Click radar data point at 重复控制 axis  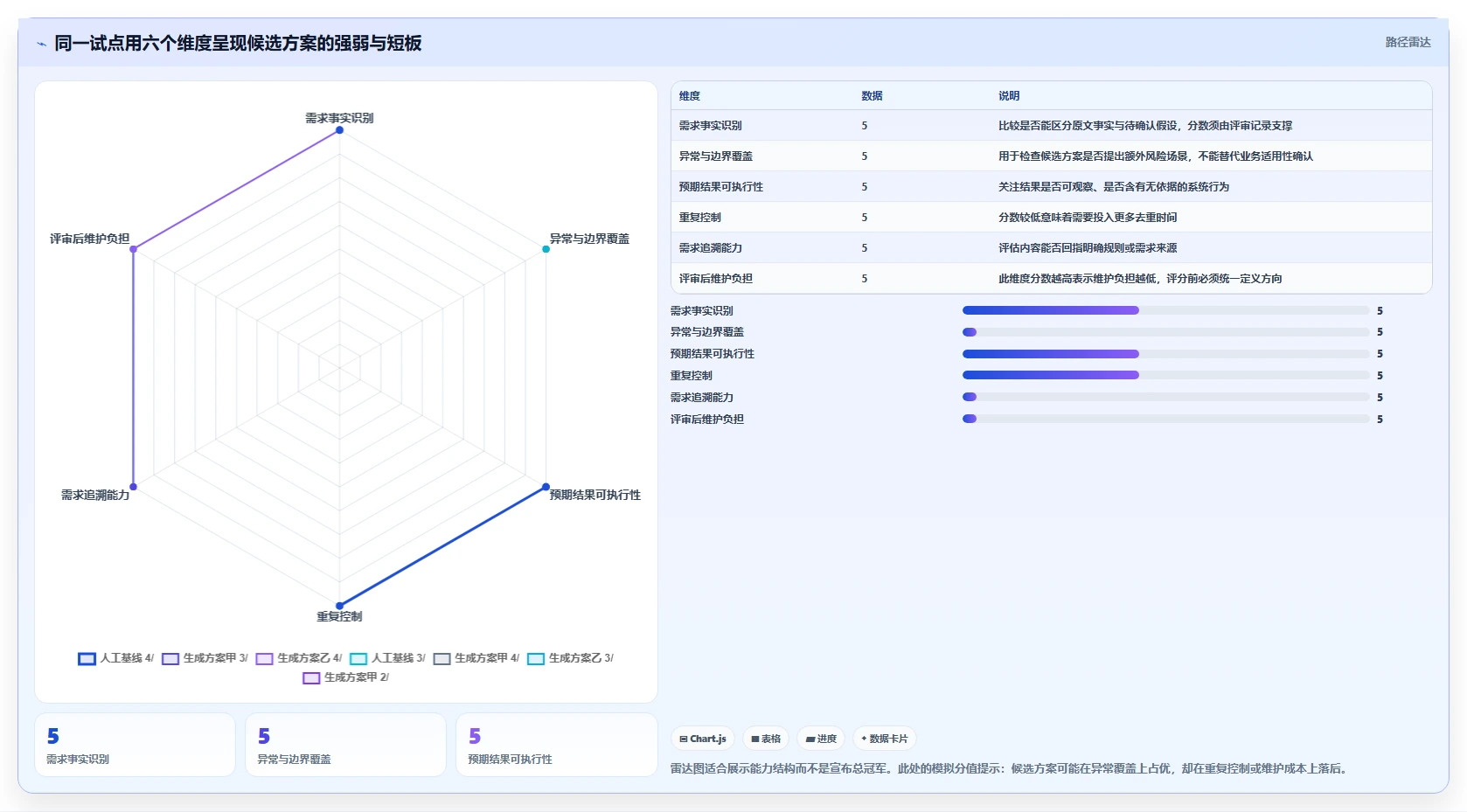[x=339, y=606]
